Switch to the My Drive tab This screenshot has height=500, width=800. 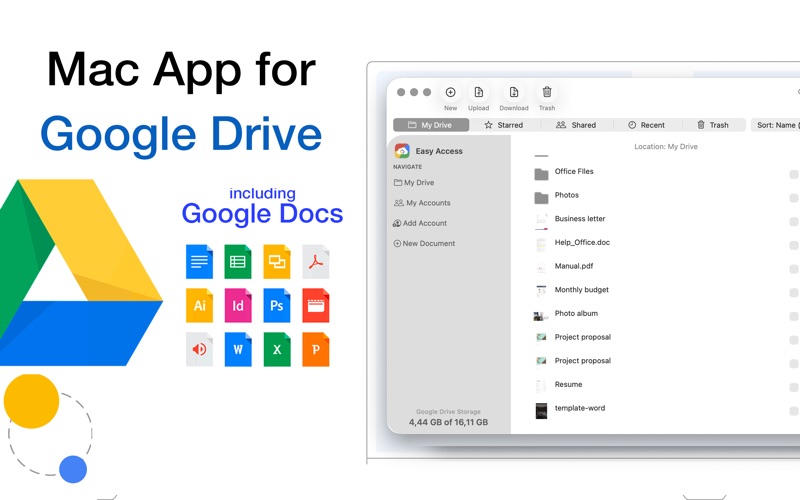[431, 125]
